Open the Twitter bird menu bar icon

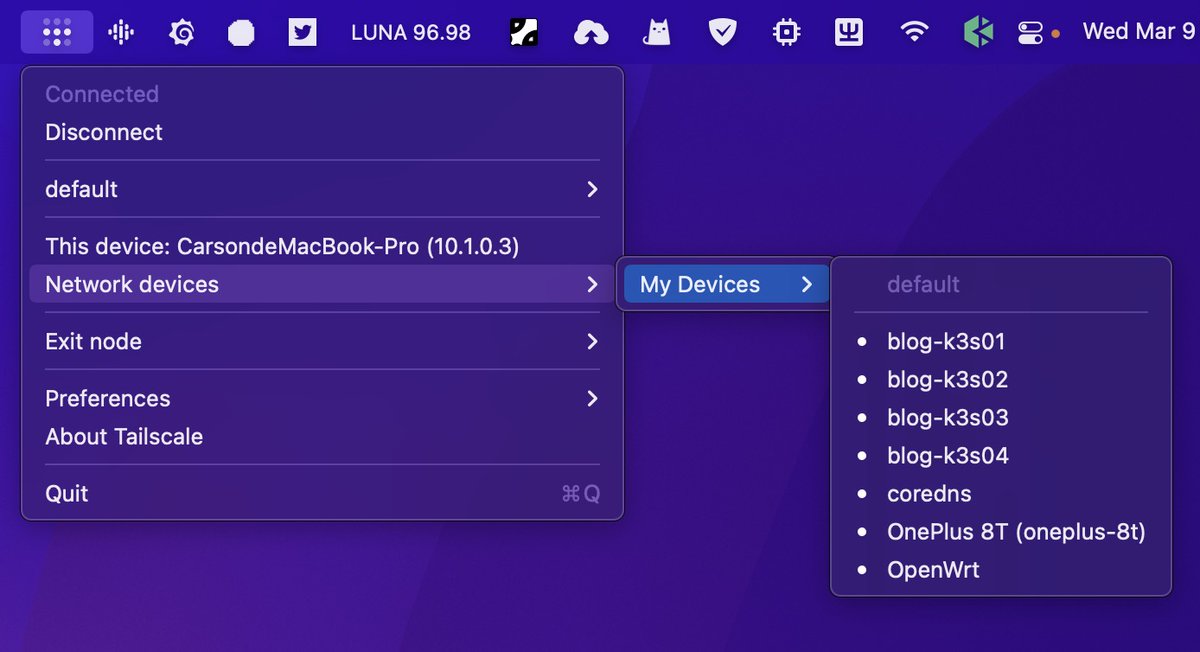click(302, 33)
